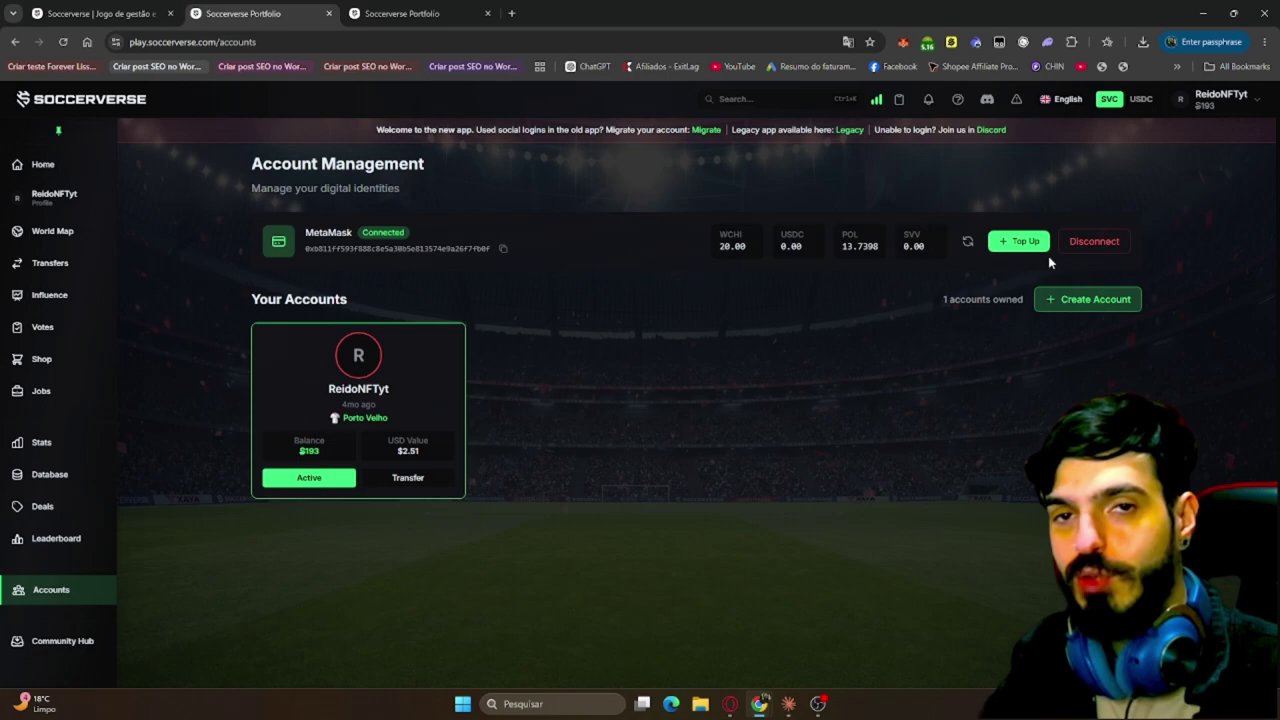The width and height of the screenshot is (1280, 720).
Task: Click the Soccerverse logo
Action: [x=81, y=99]
